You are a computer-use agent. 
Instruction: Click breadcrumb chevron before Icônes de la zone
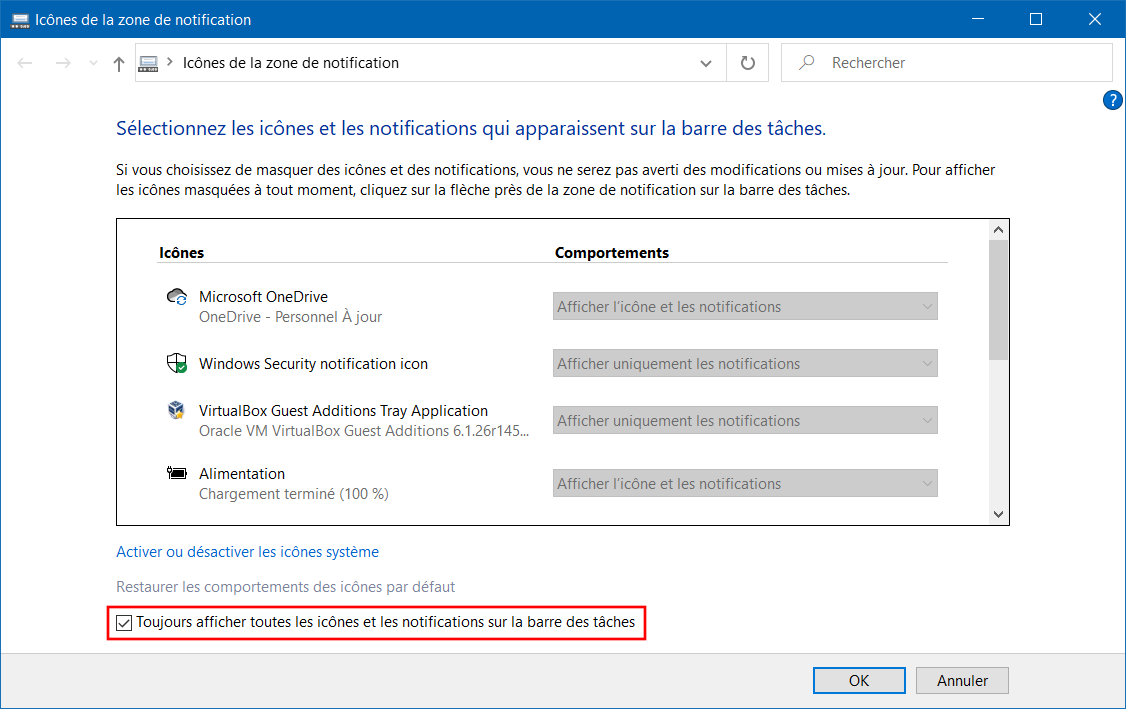tap(170, 62)
